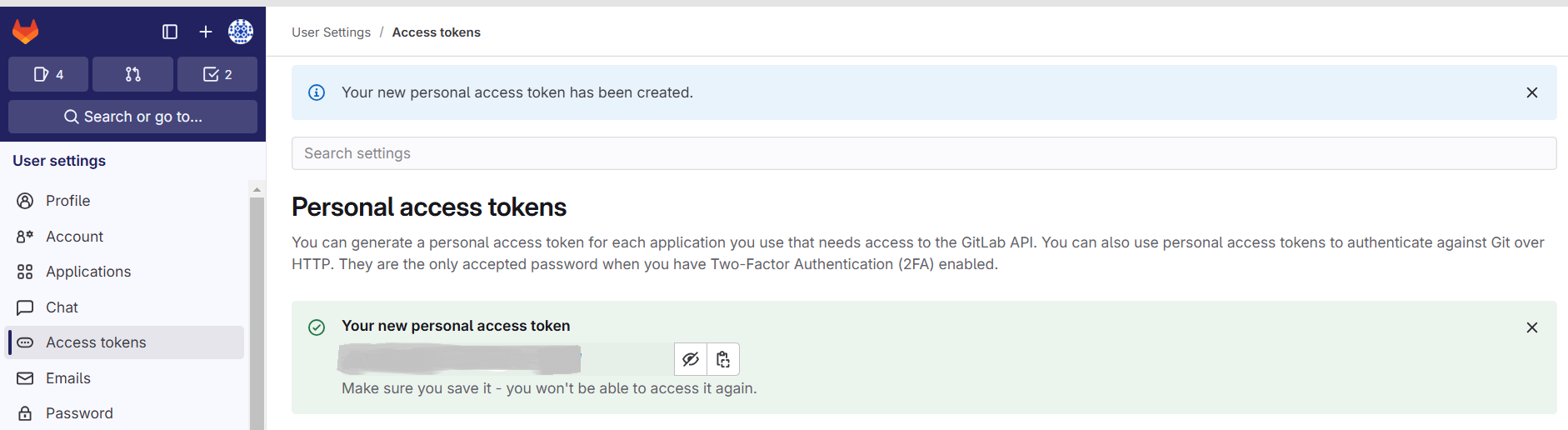Open Profile in user settings
Image resolution: width=1568 pixels, height=430 pixels.
pyautogui.click(x=68, y=201)
